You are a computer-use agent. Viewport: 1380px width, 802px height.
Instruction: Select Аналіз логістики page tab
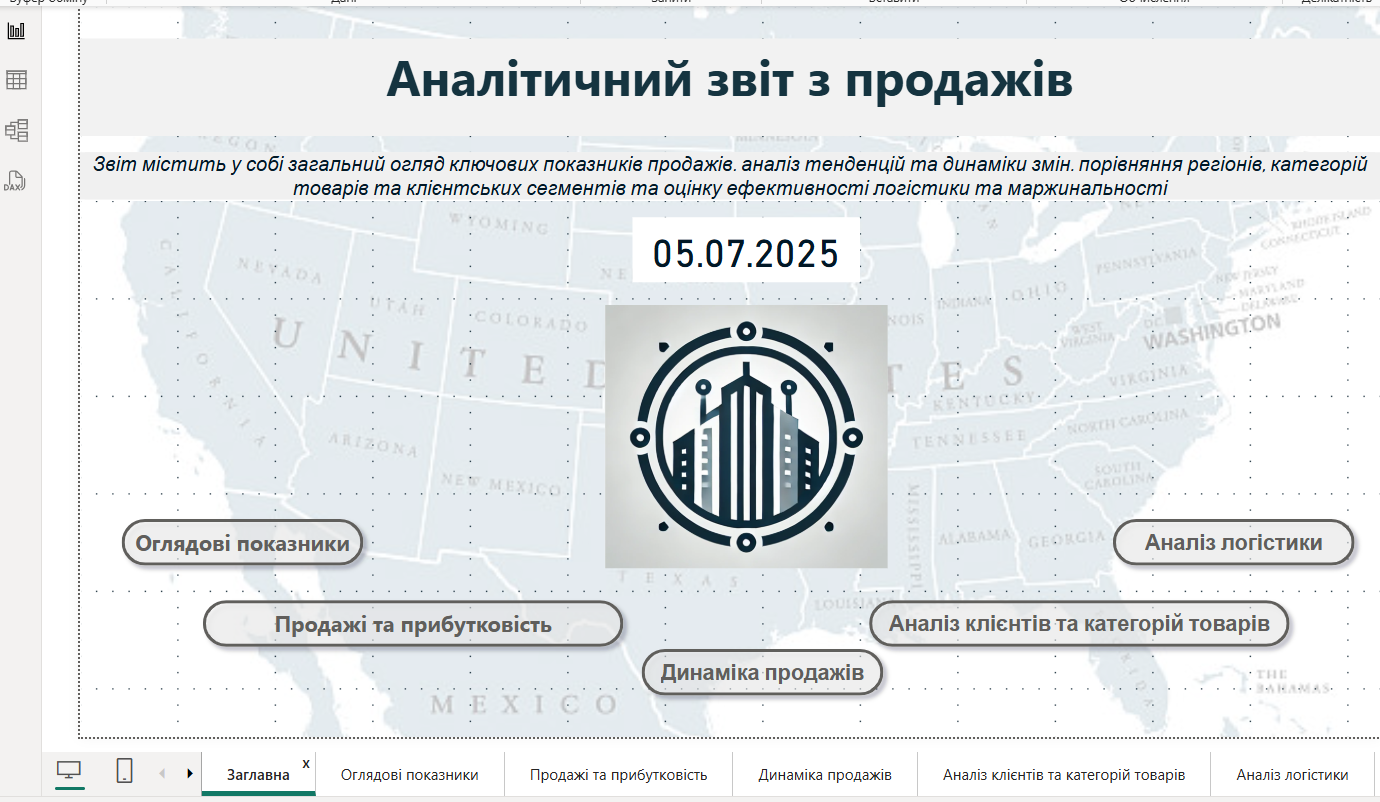pos(1291,775)
